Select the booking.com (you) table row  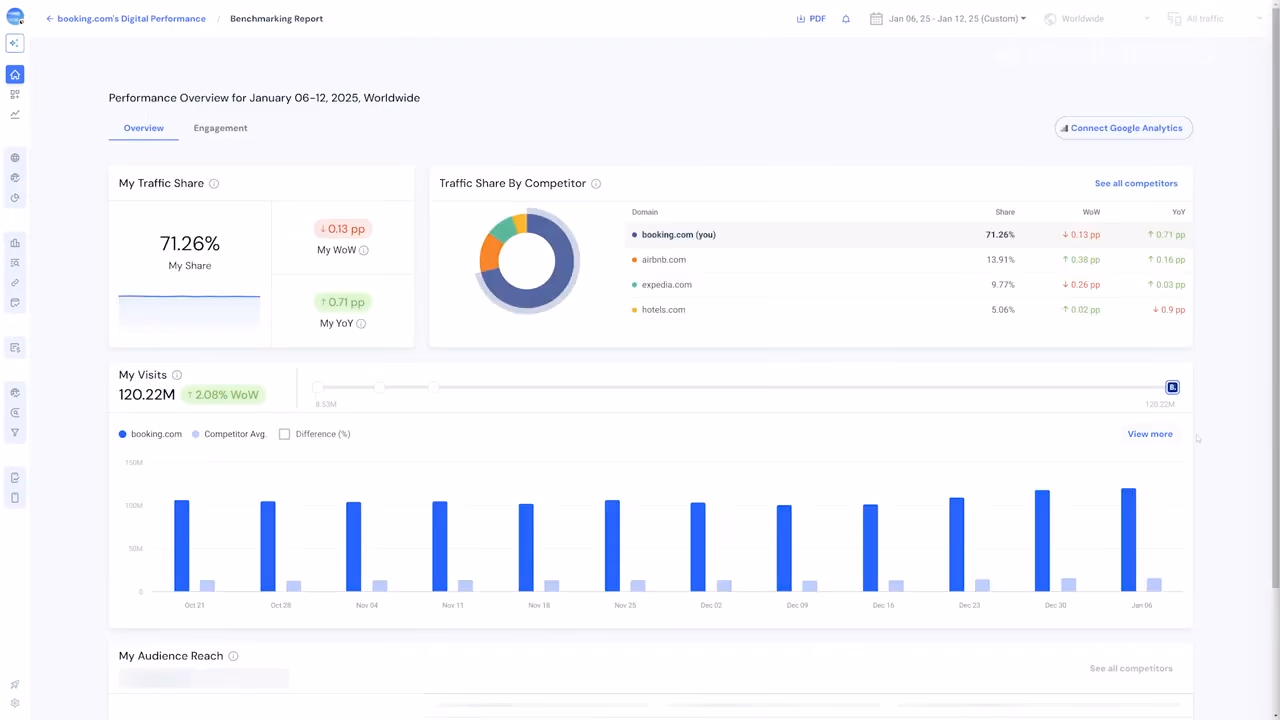[x=909, y=235]
